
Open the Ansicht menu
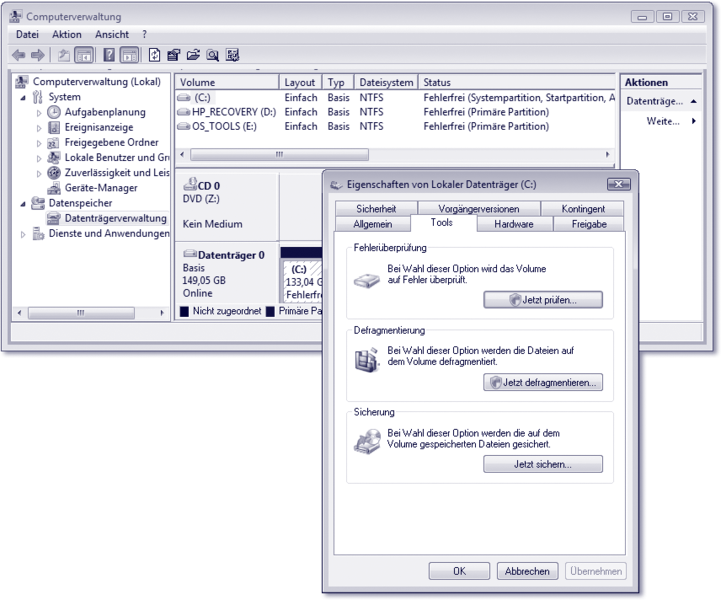[x=112, y=34]
